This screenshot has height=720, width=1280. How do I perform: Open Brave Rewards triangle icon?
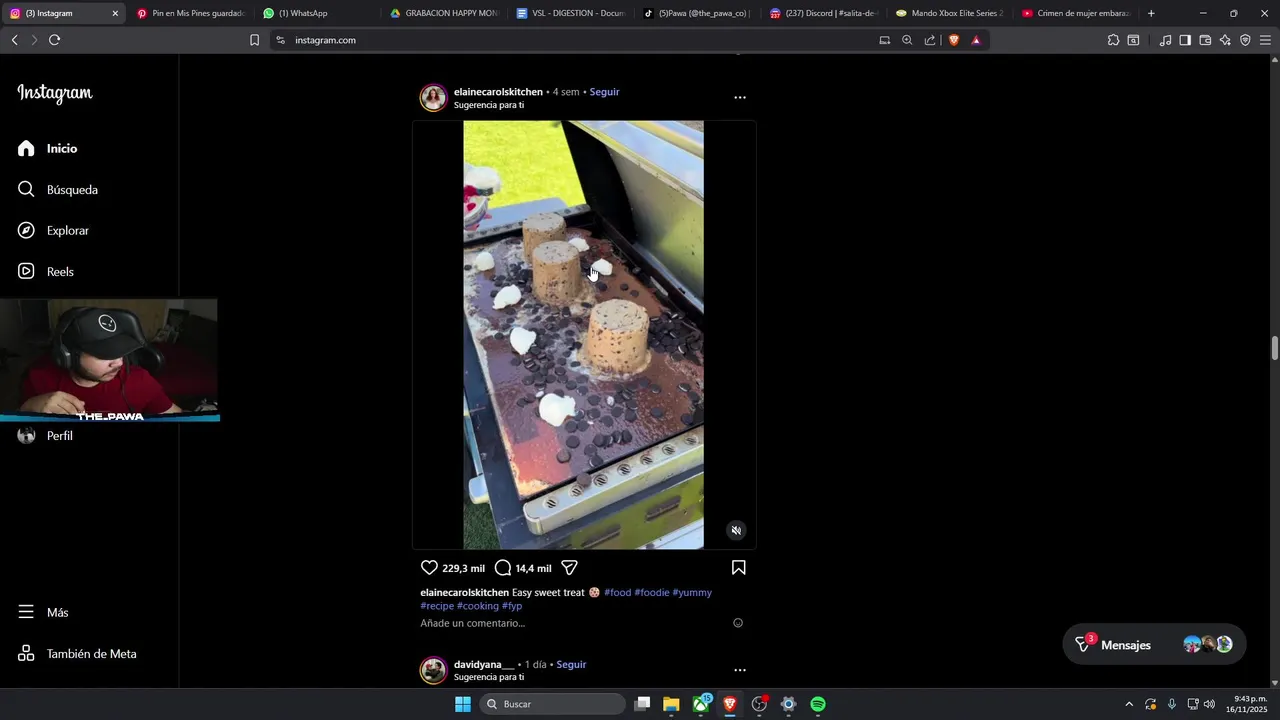pos(976,40)
